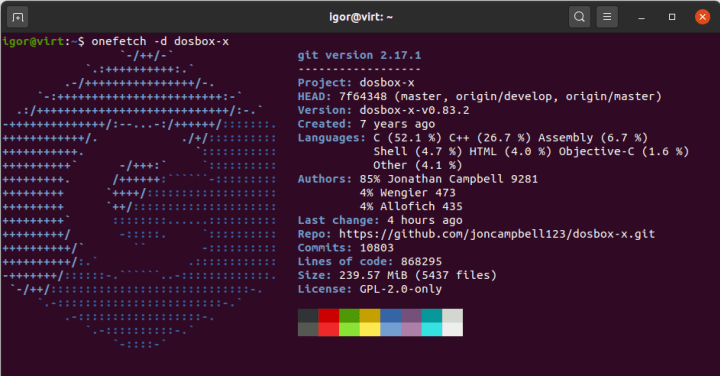The width and height of the screenshot is (720, 376).
Task: Click Lines of code 868295
Action: 370,262
